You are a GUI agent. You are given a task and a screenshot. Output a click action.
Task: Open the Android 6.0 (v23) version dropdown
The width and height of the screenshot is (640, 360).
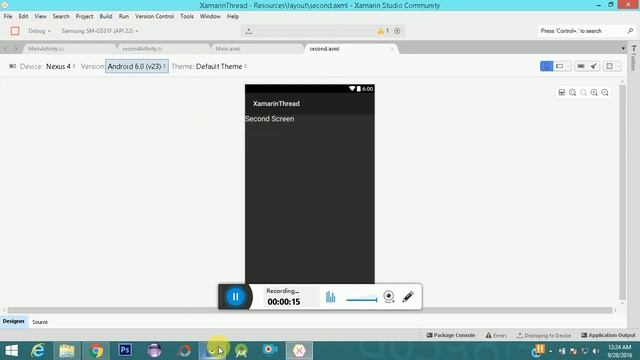137,66
